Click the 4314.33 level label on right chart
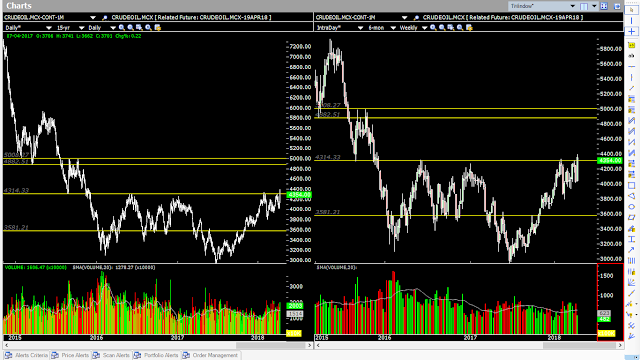The width and height of the screenshot is (640, 360). click(x=327, y=157)
